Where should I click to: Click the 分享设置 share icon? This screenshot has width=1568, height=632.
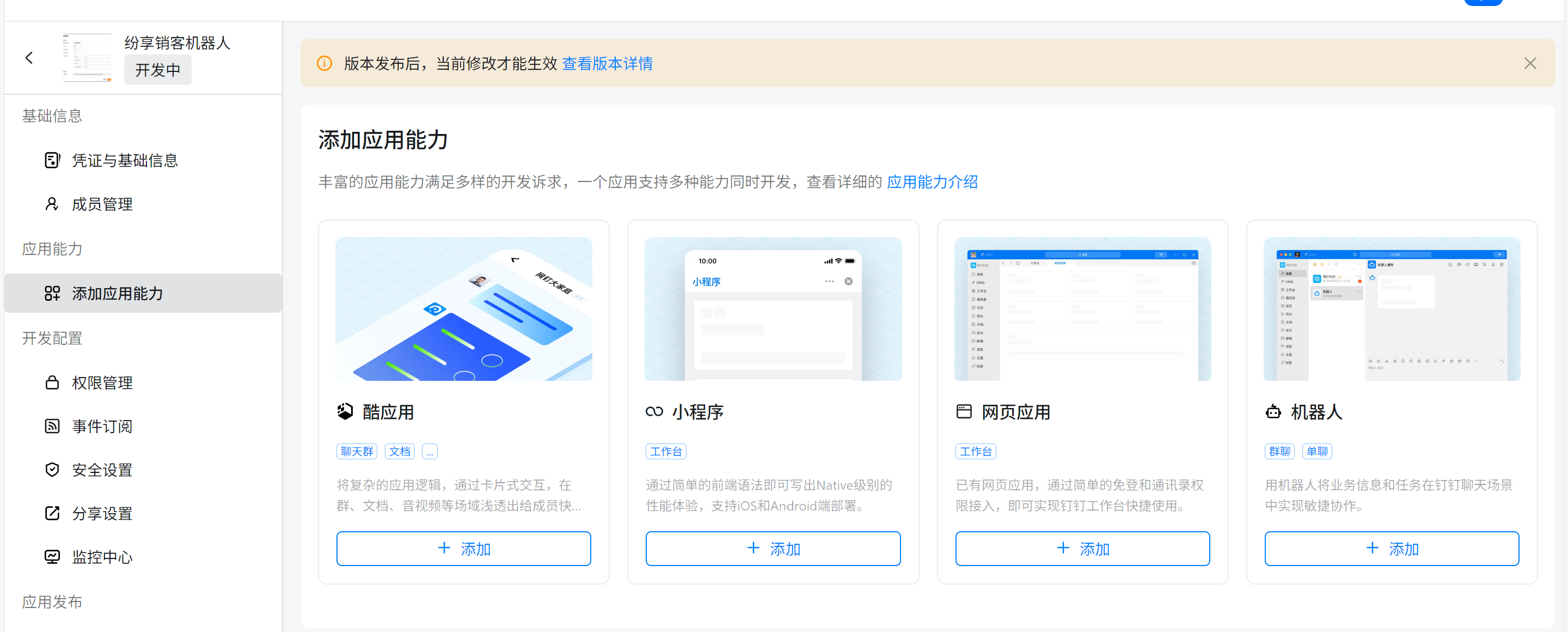click(52, 513)
